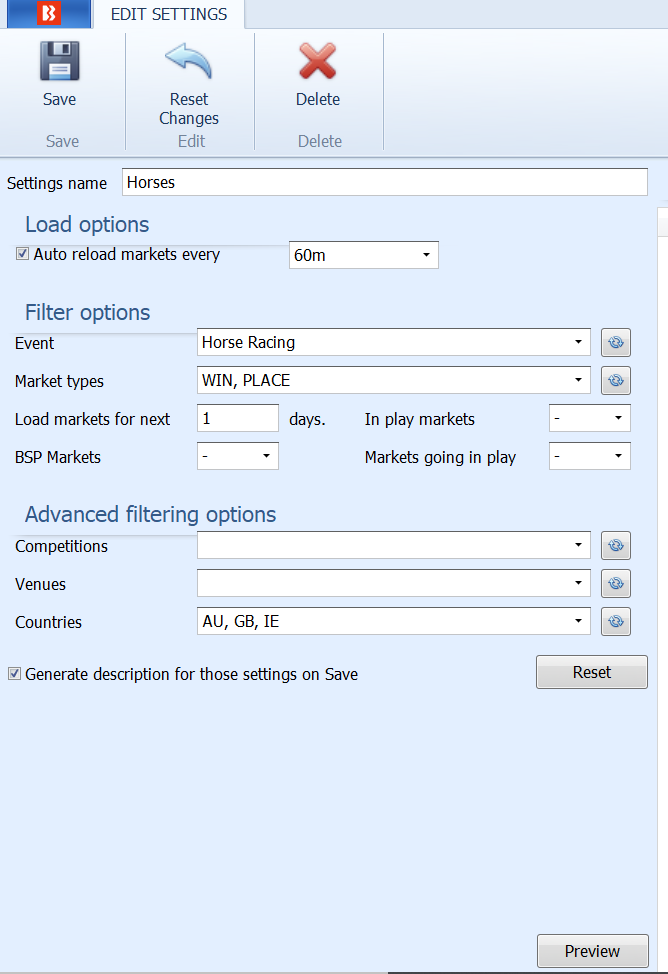Image resolution: width=668 pixels, height=974 pixels.
Task: Open the BSP Markets dropdown
Action: pyautogui.click(x=237, y=456)
